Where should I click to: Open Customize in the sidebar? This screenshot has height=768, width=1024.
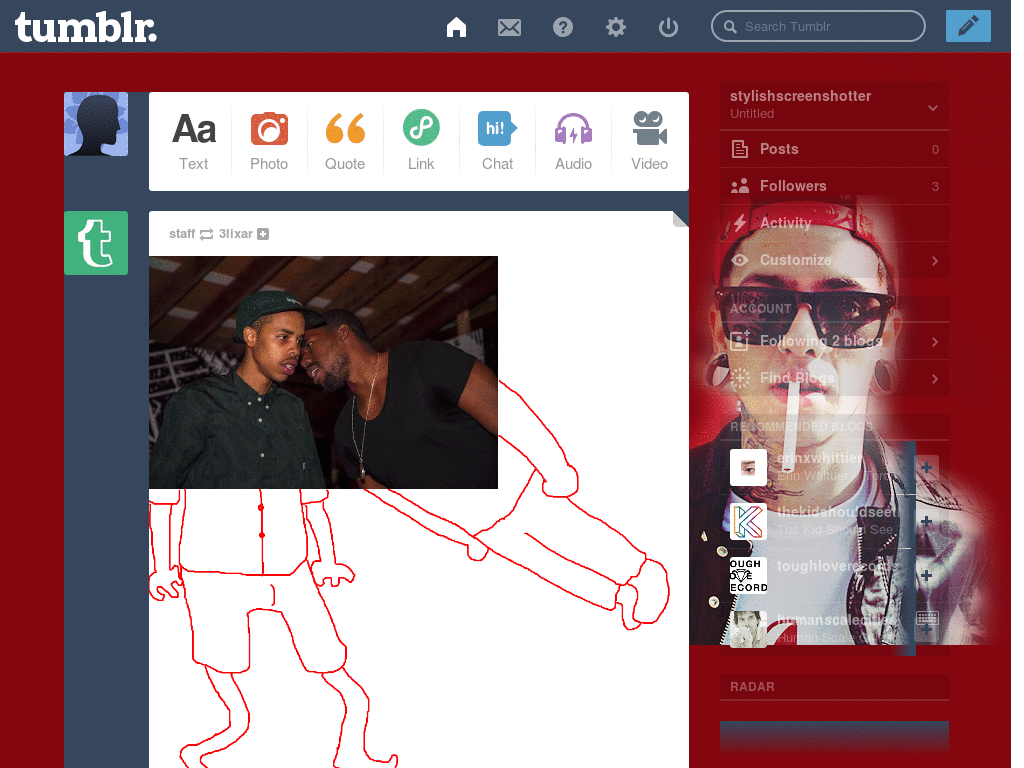tap(834, 260)
